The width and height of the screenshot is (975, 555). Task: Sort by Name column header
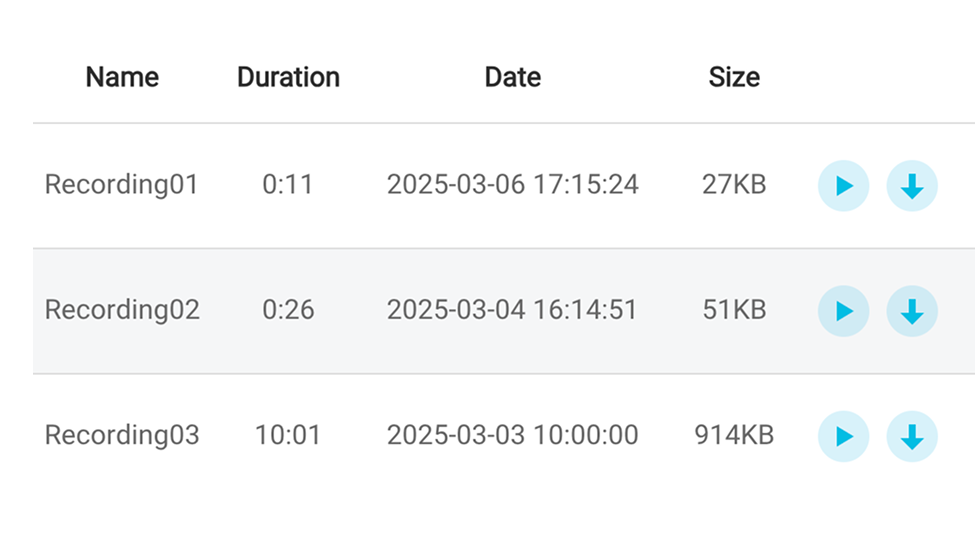(x=122, y=78)
